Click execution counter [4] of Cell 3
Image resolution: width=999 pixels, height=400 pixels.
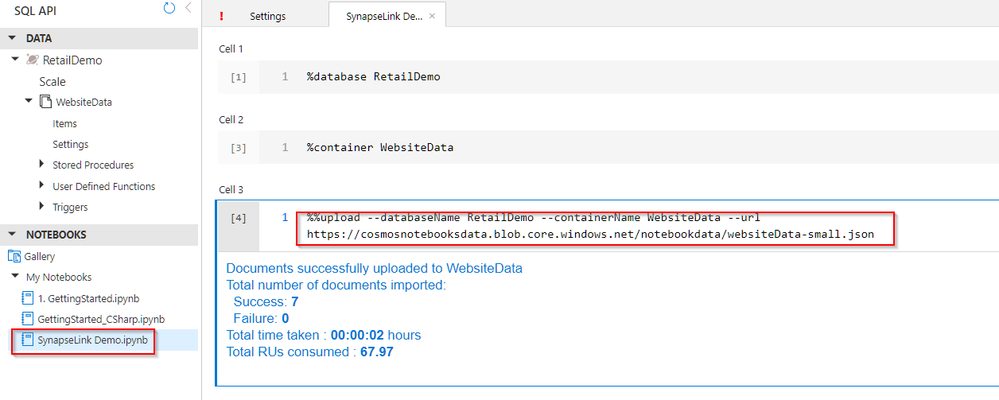tap(238, 218)
